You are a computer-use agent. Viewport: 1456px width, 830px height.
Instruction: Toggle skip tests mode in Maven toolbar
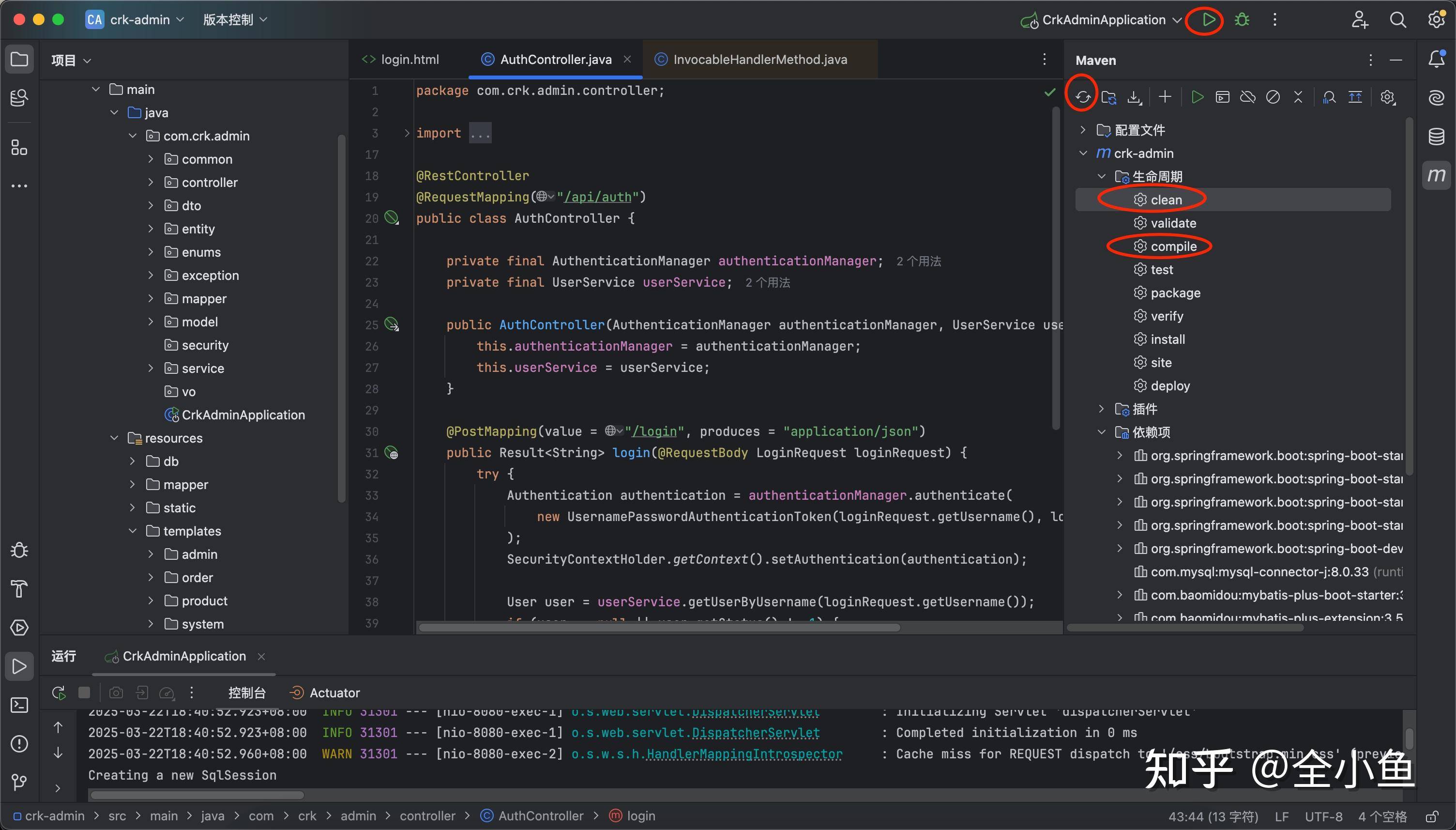point(1273,97)
